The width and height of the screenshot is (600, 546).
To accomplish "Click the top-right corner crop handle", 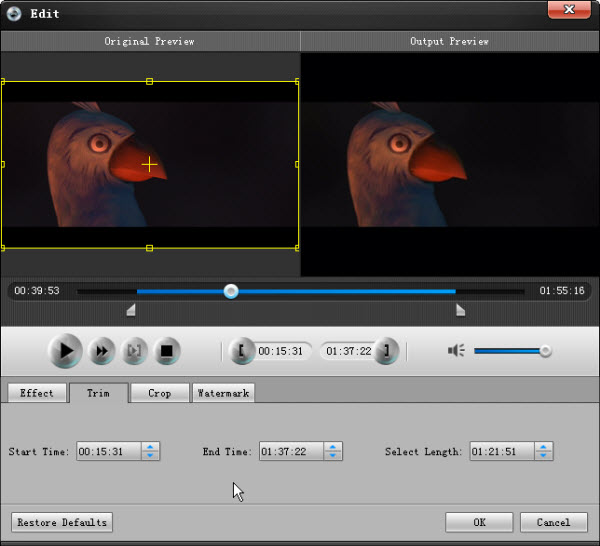I will (x=297, y=81).
